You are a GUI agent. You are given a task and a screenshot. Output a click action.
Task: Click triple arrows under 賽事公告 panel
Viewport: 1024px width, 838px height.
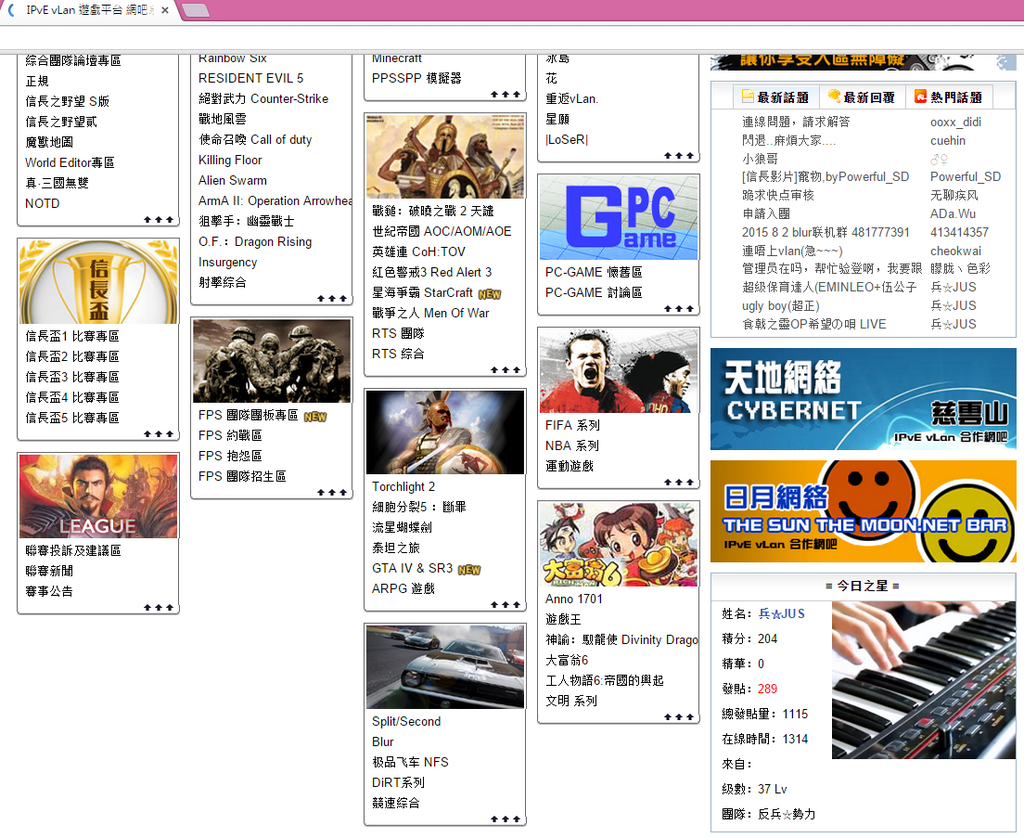(x=158, y=607)
